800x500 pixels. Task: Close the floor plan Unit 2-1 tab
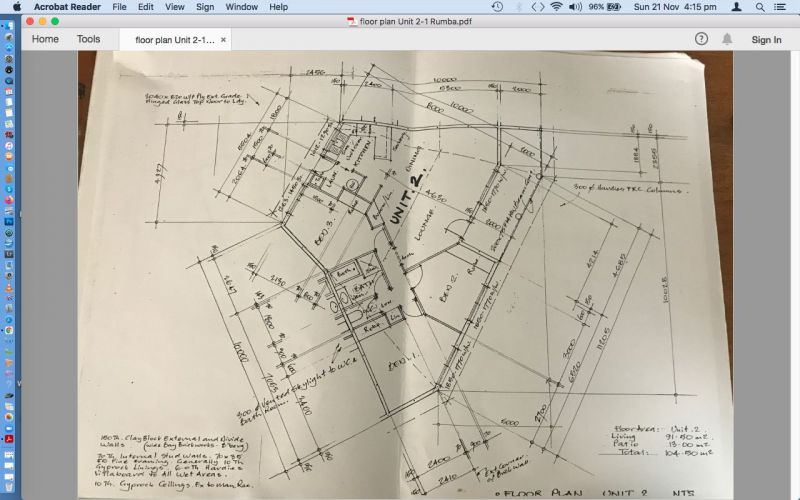click(x=224, y=40)
